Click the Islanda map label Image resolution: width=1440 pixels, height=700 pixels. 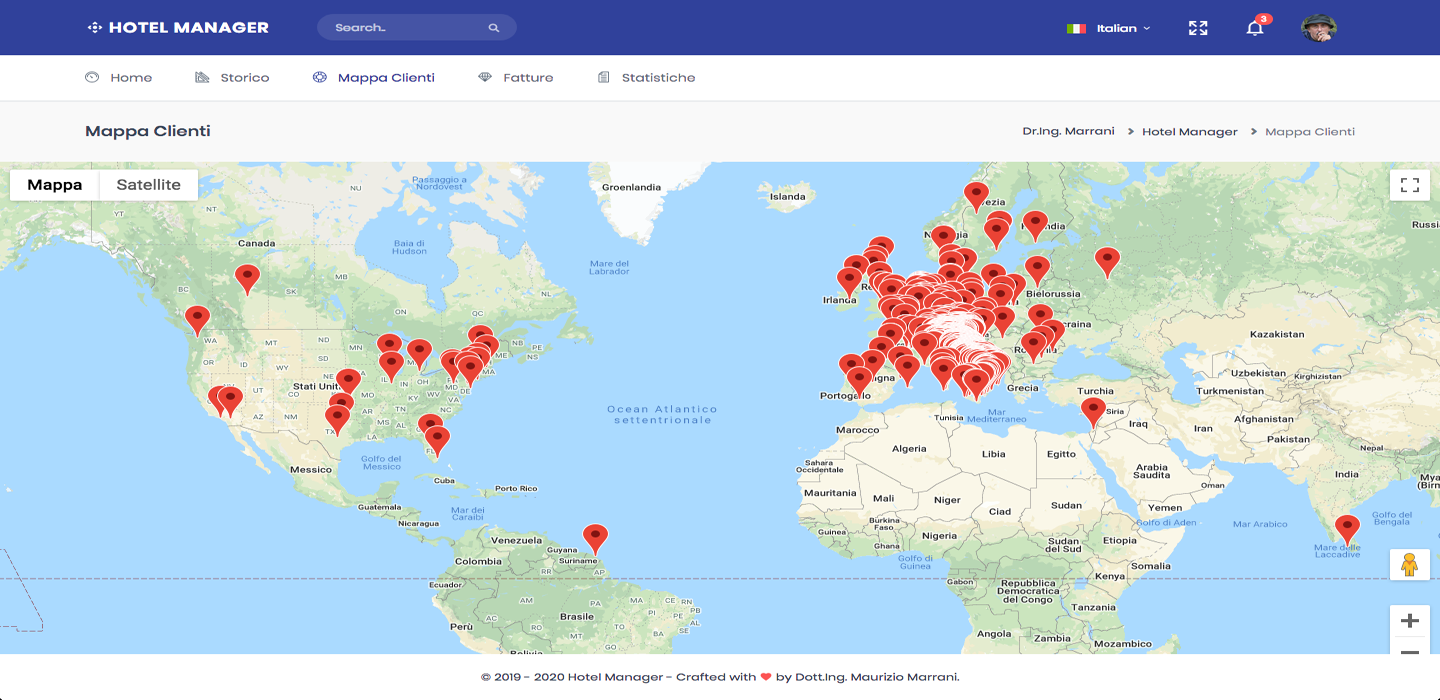(787, 197)
